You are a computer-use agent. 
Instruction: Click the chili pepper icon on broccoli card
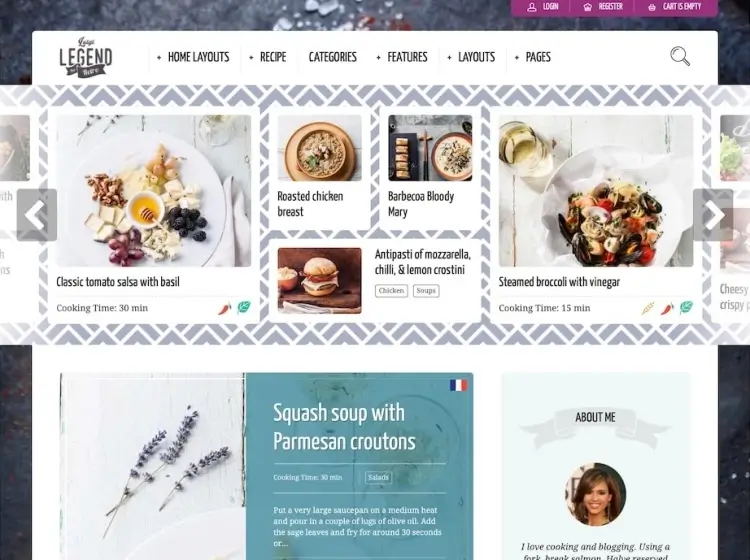[x=667, y=308]
